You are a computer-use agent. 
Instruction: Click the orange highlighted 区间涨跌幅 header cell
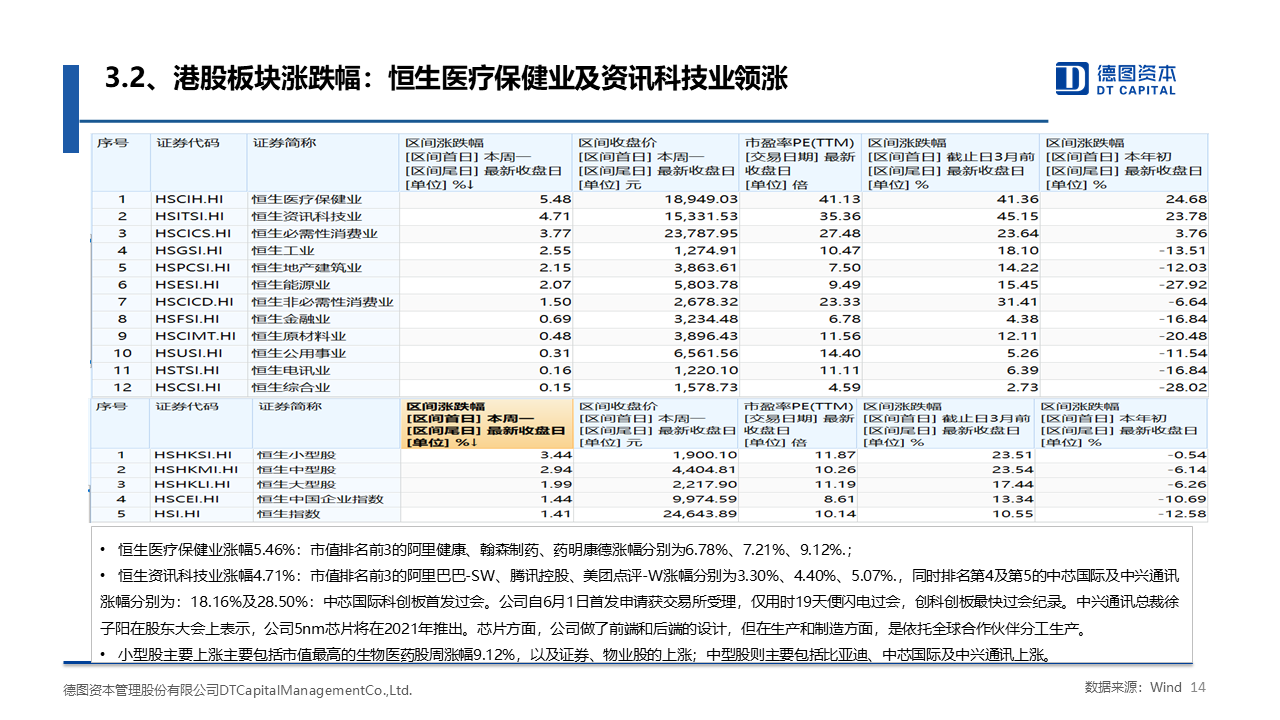point(487,424)
